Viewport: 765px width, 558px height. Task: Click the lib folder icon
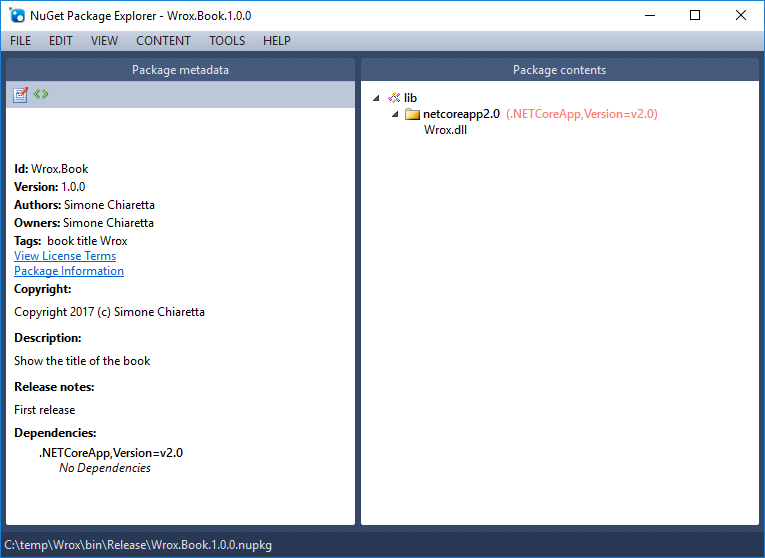point(394,98)
